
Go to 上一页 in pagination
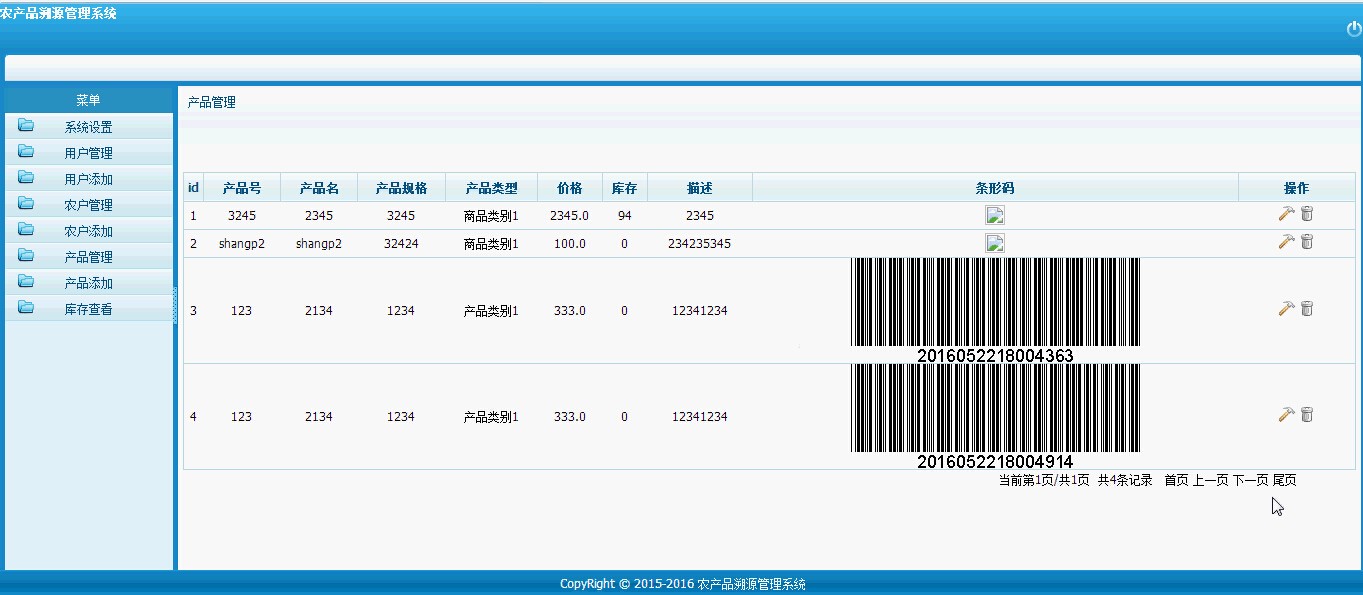(1210, 480)
